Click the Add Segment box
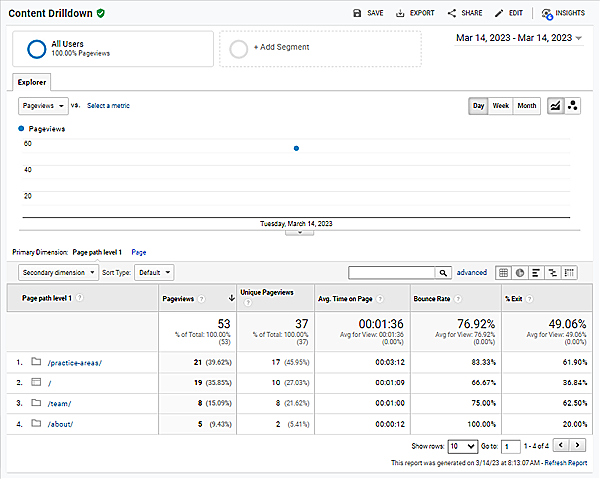 (321, 49)
